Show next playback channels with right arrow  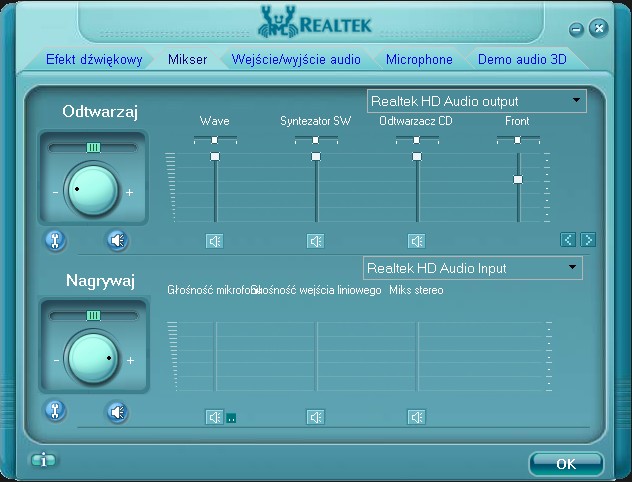point(588,240)
